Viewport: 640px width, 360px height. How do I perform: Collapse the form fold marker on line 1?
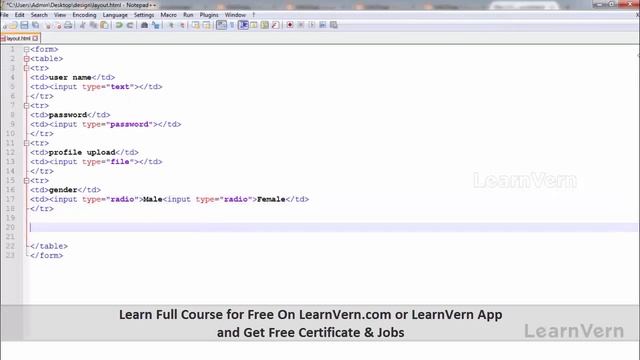(27, 49)
